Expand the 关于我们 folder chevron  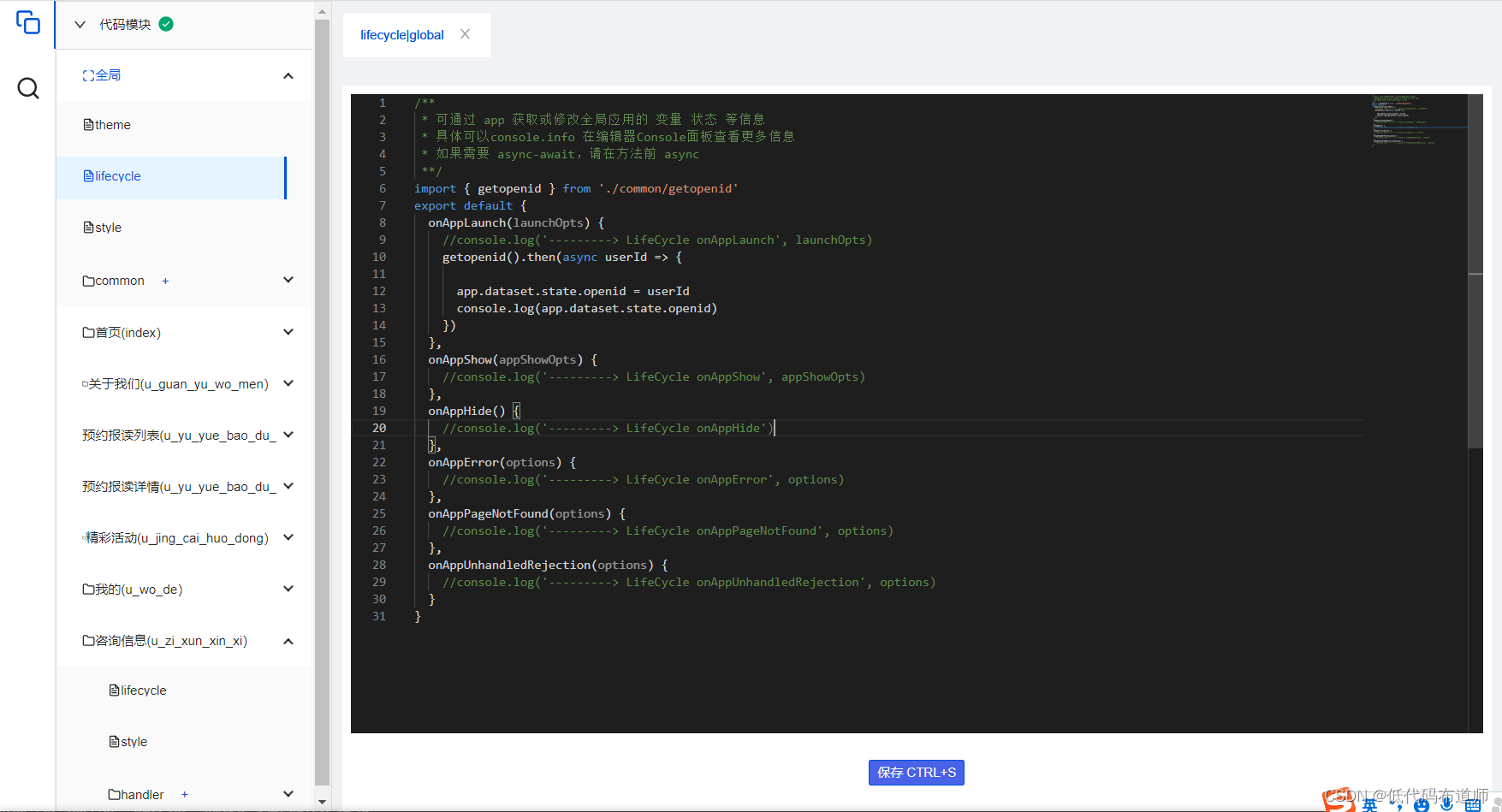coord(288,383)
